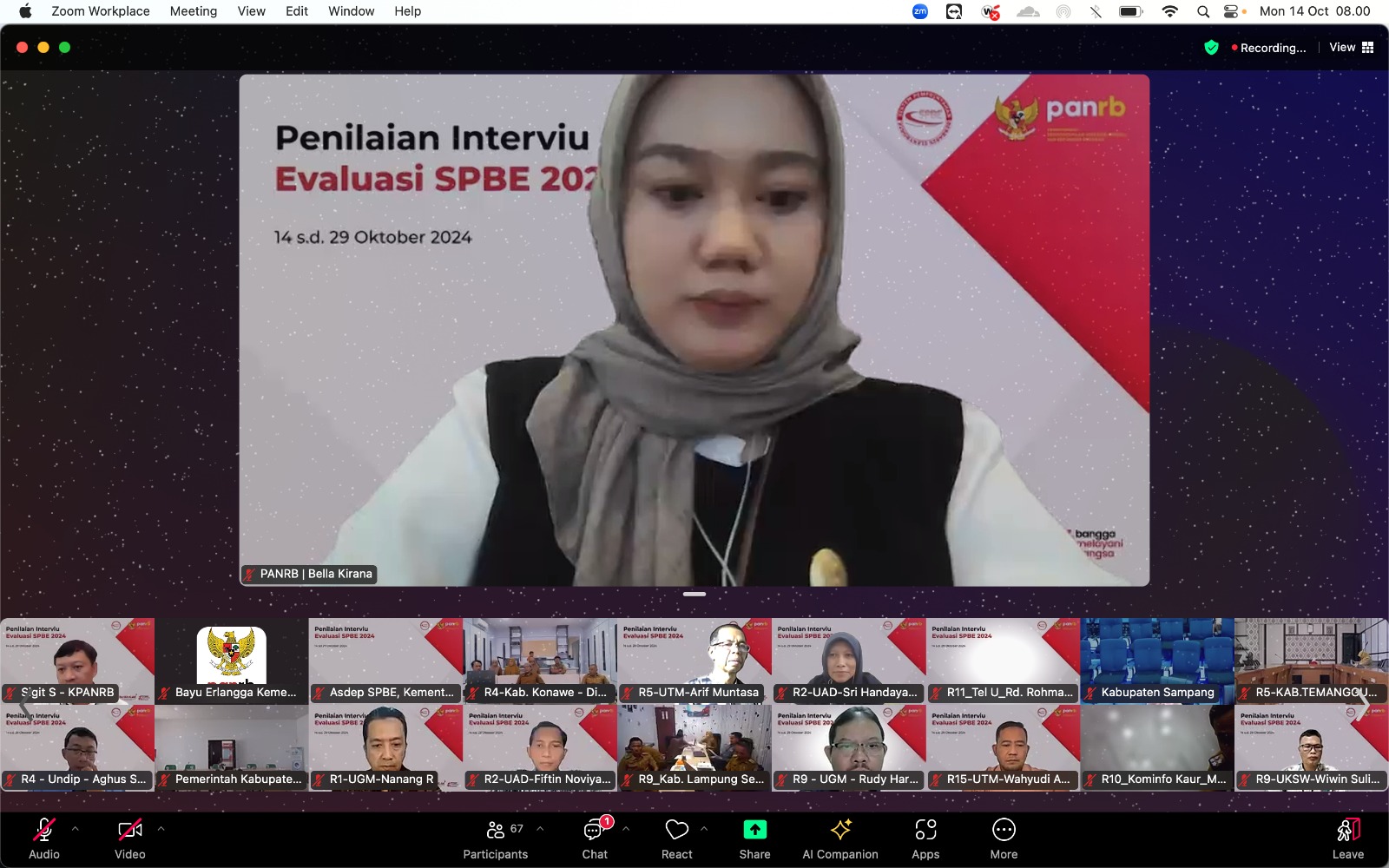The width and height of the screenshot is (1389, 868).
Task: Select R2-UAD-Sri Handaya thumbnail
Action: coord(849,660)
